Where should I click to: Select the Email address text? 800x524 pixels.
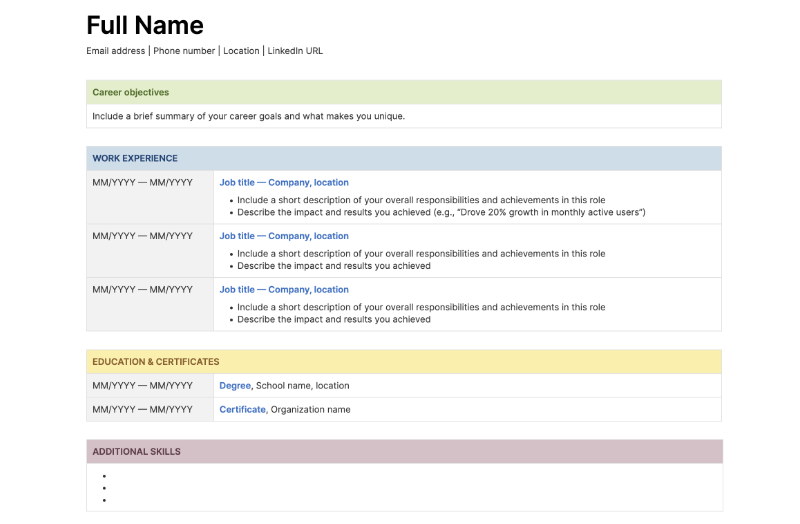click(115, 51)
